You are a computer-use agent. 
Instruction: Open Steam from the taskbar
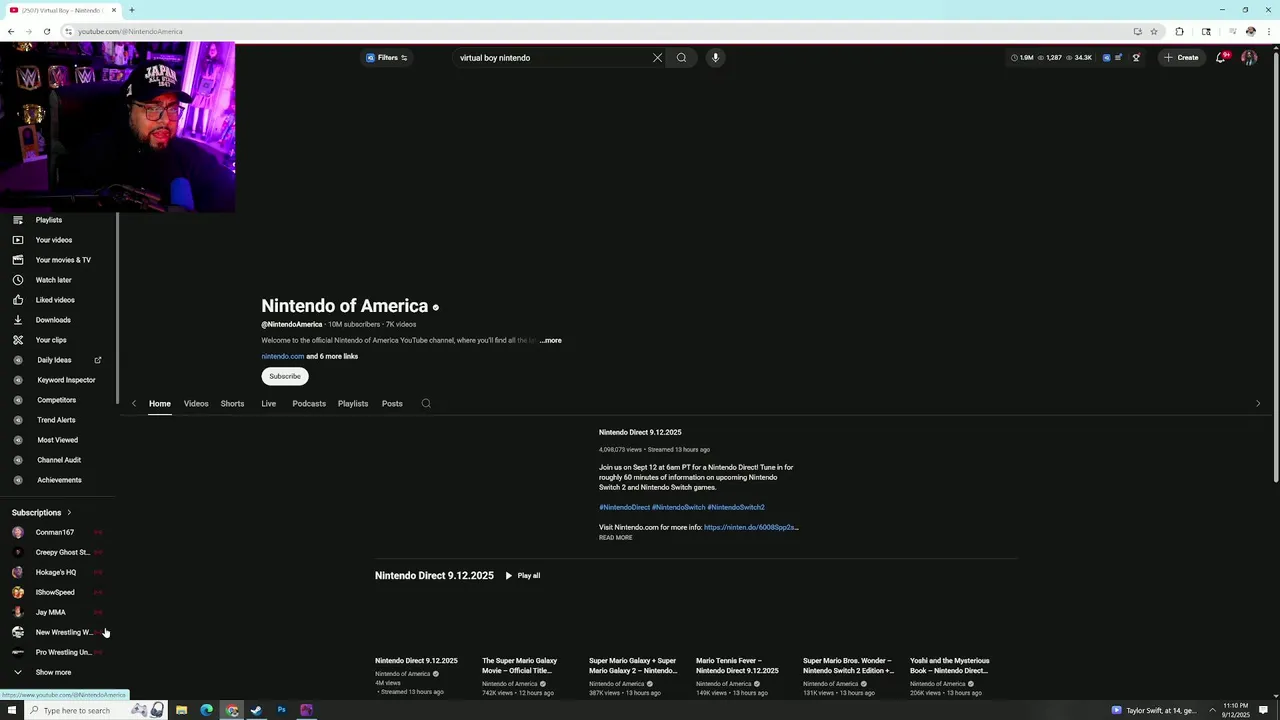(x=256, y=711)
